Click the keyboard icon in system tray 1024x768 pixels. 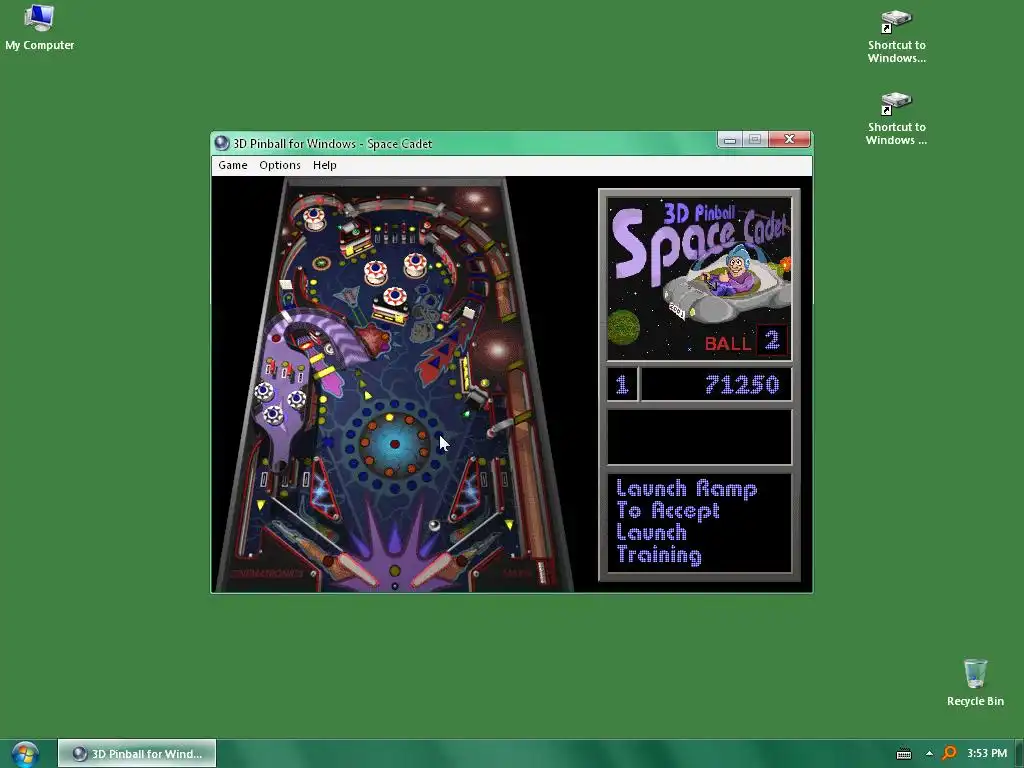[904, 754]
